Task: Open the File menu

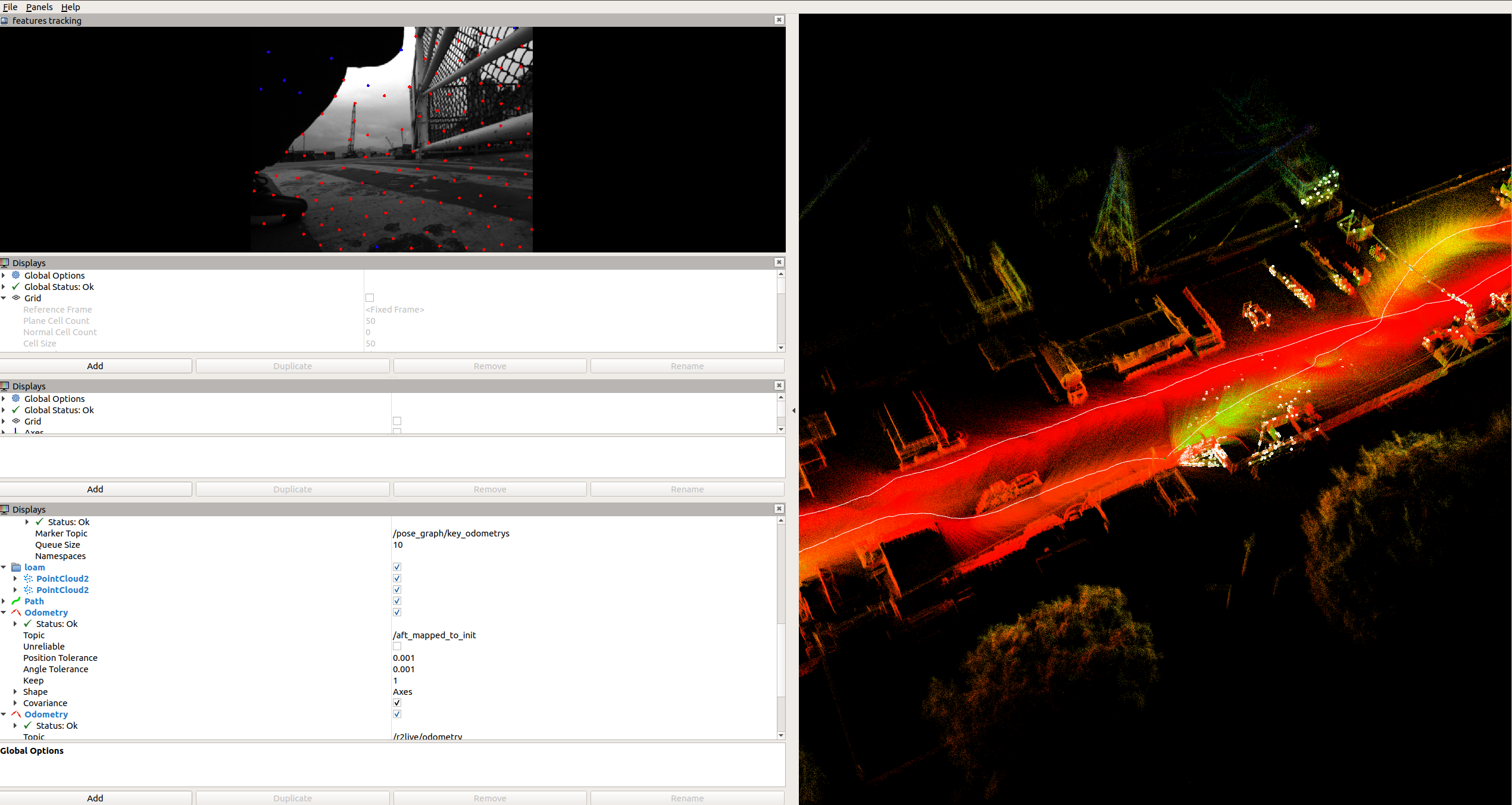Action: (10, 7)
